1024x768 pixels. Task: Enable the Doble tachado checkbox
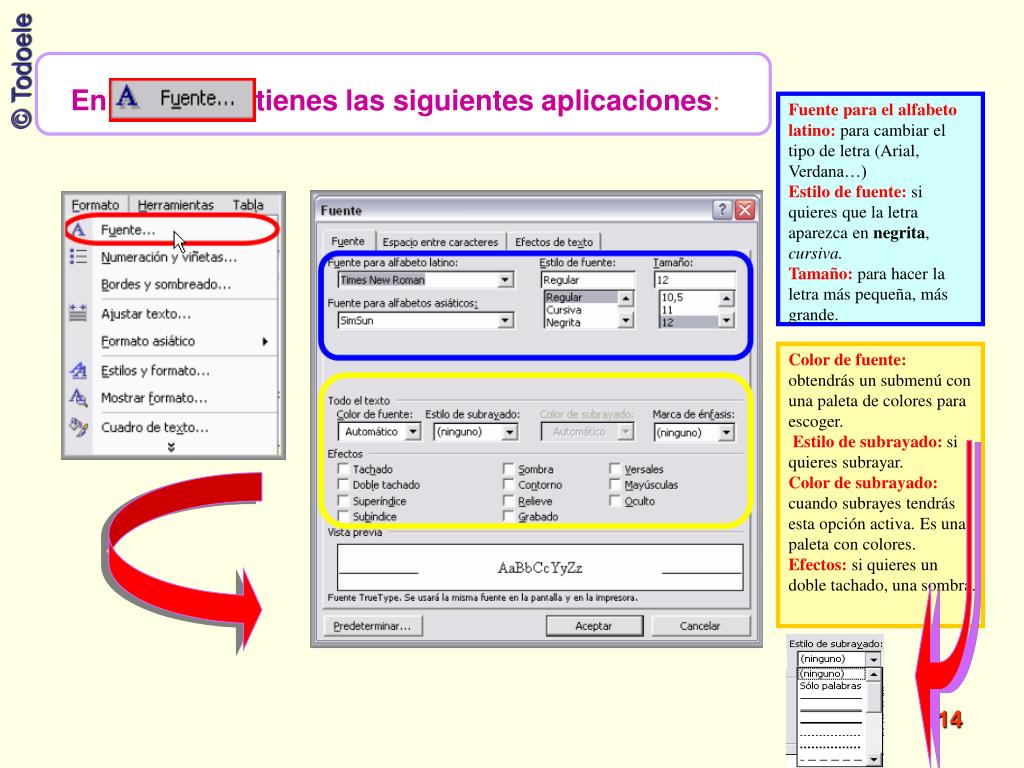coord(343,484)
